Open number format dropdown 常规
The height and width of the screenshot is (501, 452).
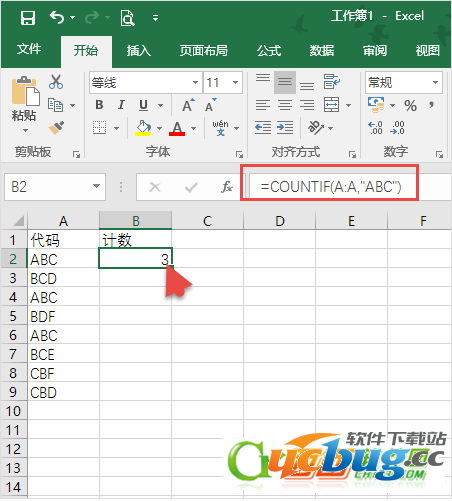(435, 82)
